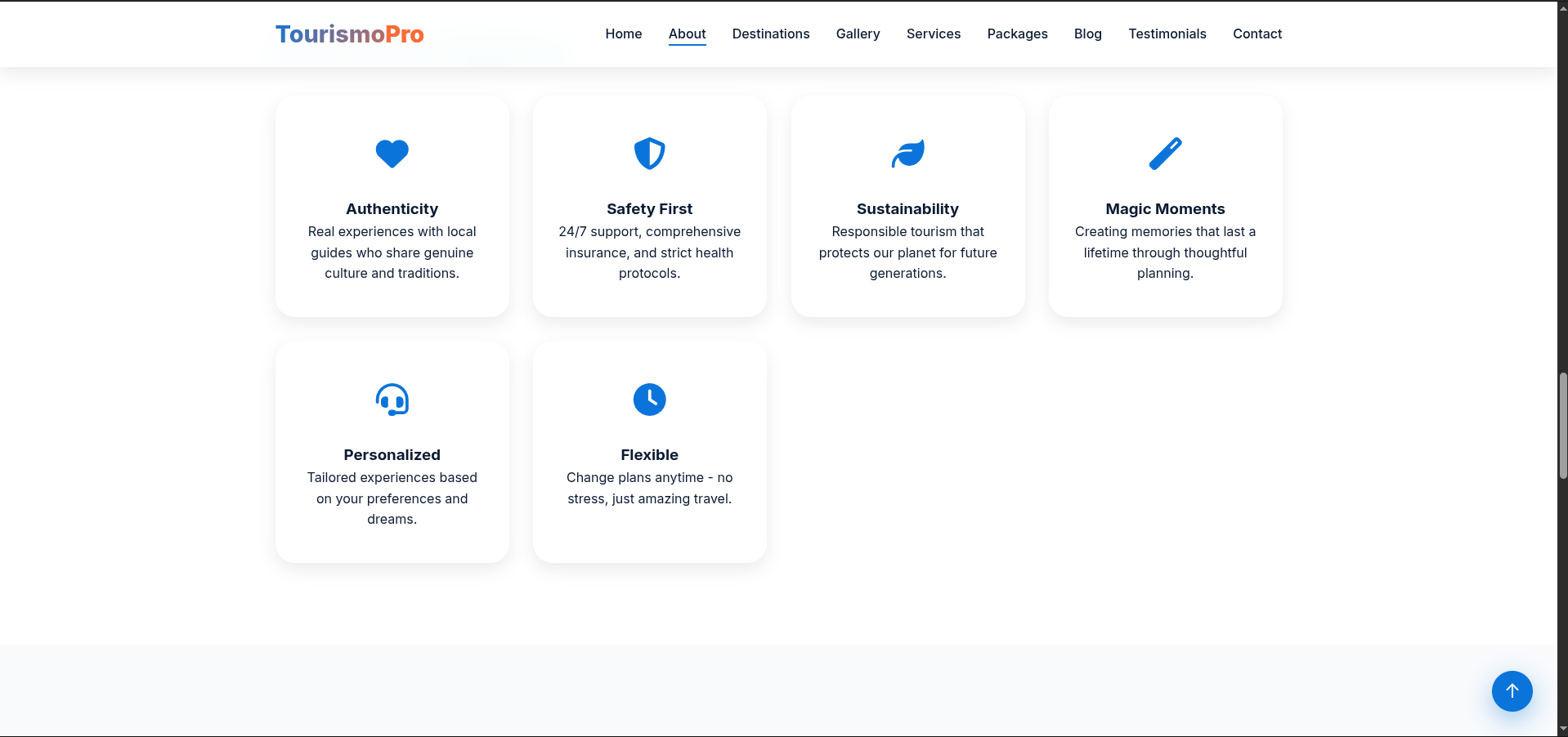
Task: Select the Sustainability card heading
Action: tap(907, 209)
